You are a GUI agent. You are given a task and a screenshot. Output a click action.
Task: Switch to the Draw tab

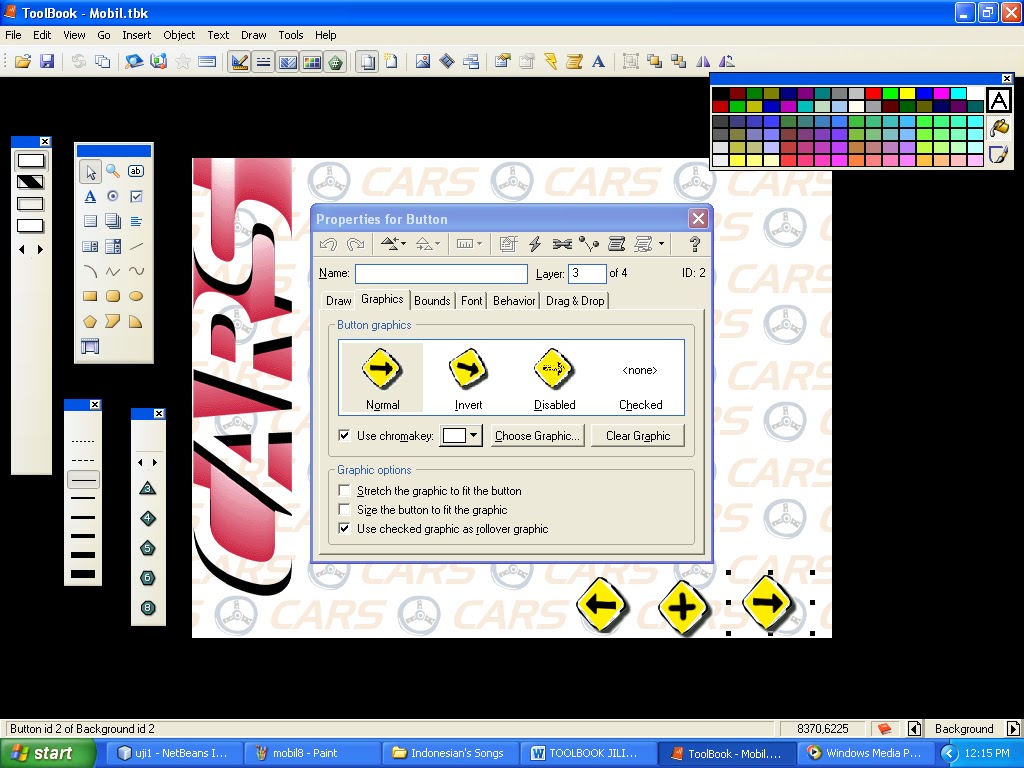(339, 301)
